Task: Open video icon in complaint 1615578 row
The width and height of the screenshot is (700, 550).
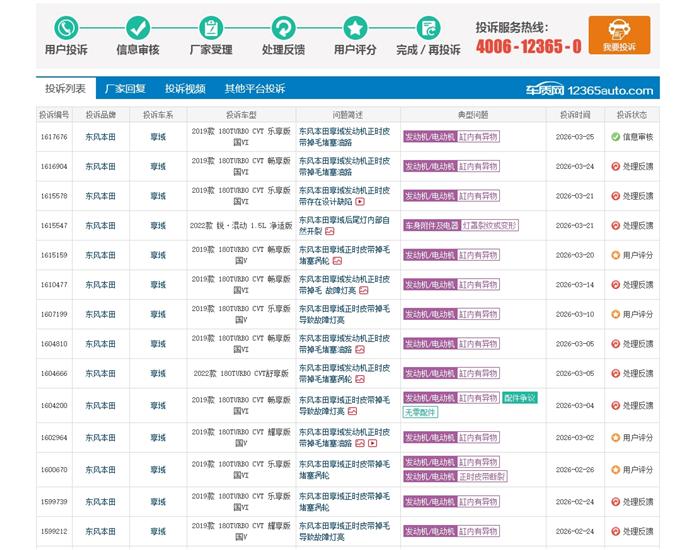Action: 360,202
